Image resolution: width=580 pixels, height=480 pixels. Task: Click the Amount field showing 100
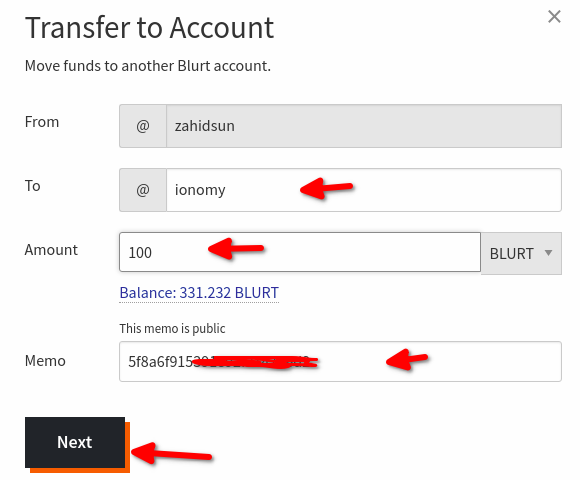point(300,252)
